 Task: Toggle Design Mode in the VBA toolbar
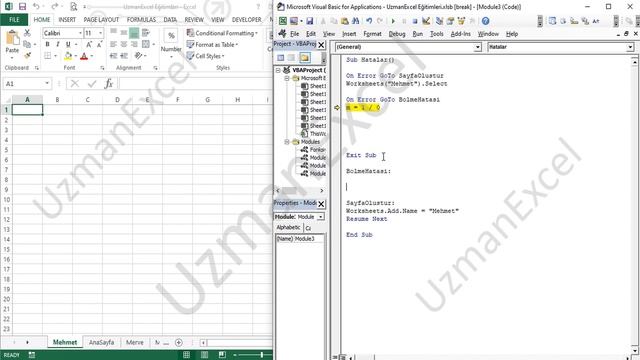426,21
